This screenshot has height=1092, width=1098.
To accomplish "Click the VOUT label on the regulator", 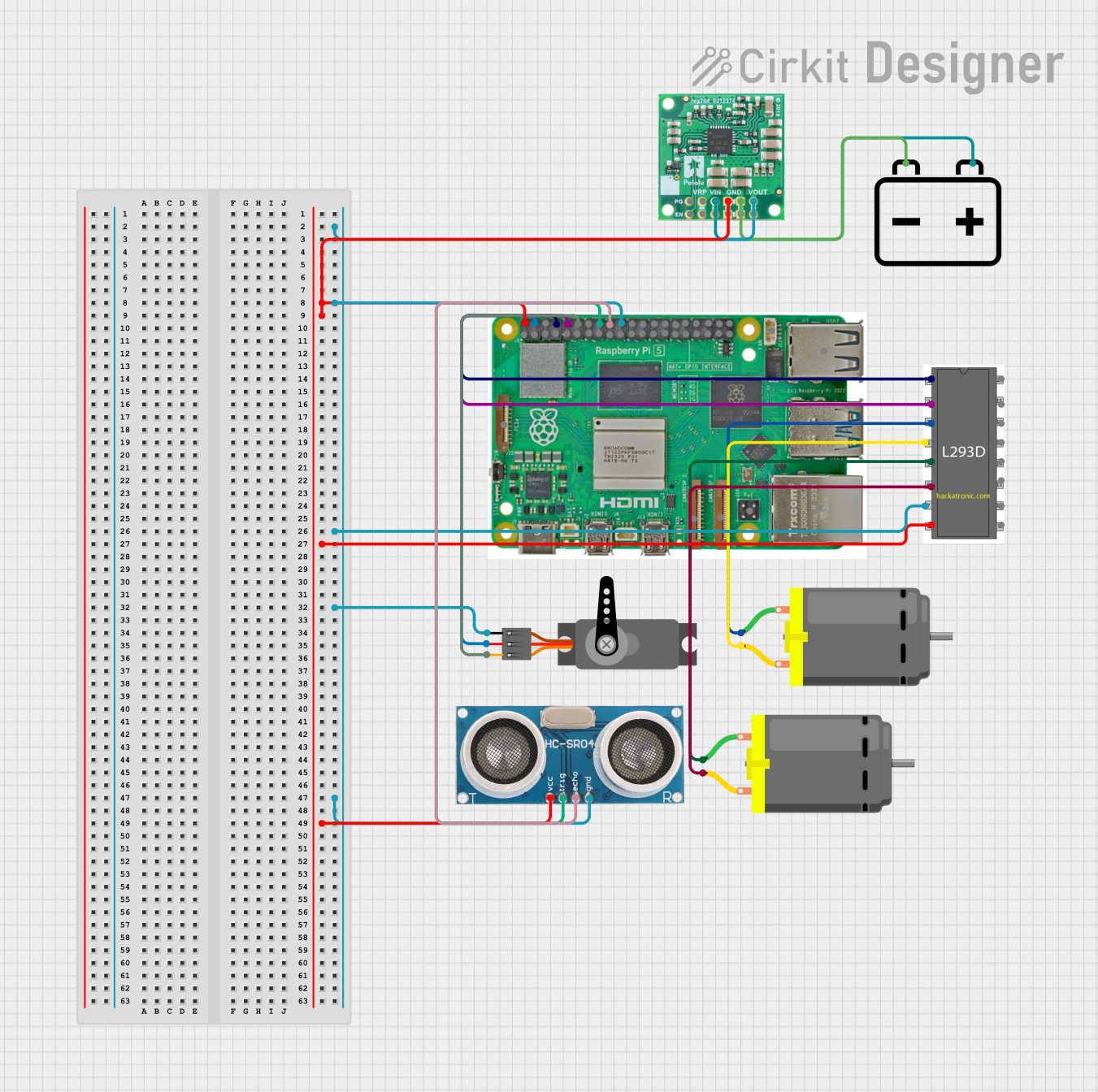I will [x=757, y=193].
